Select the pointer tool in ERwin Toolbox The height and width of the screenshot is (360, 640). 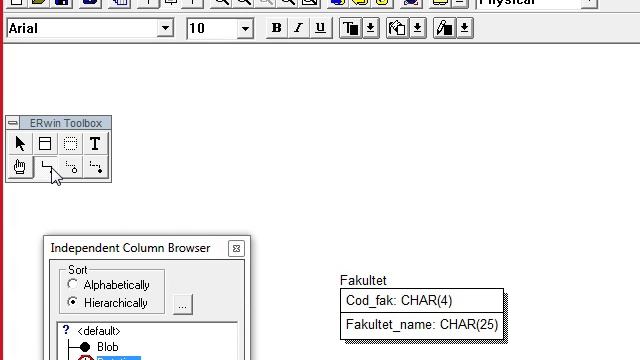coord(20,144)
